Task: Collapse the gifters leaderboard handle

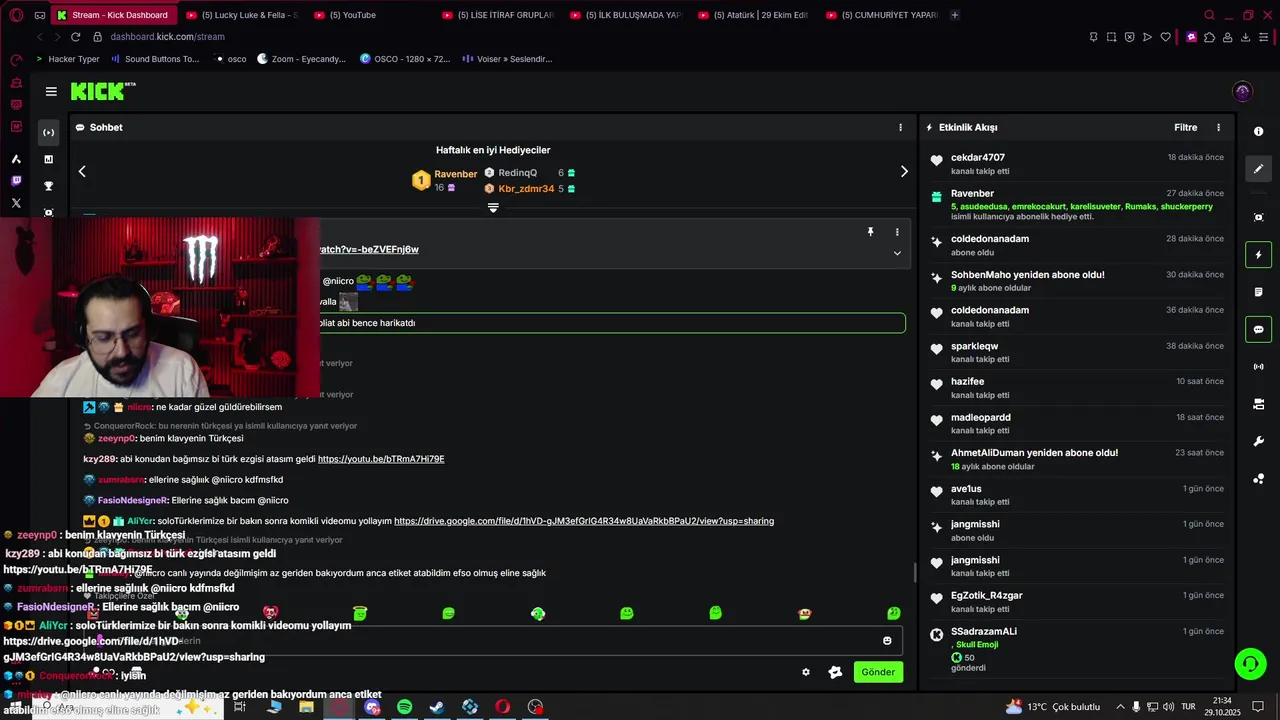Action: point(493,208)
